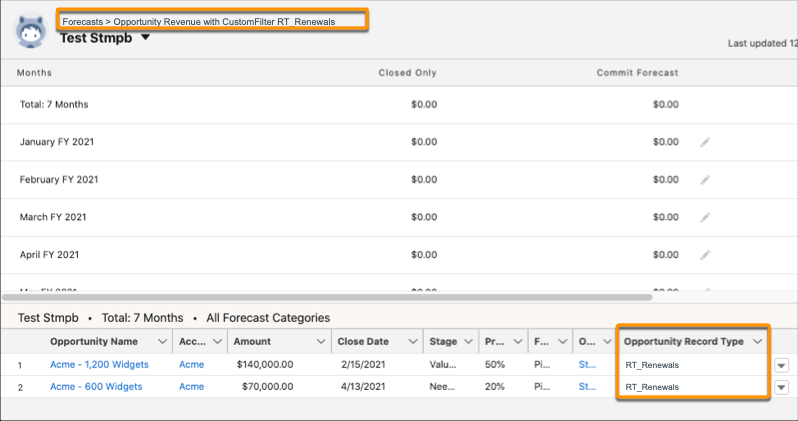
Task: Adjust March FY 2021 forecast via pencil
Action: (705, 217)
